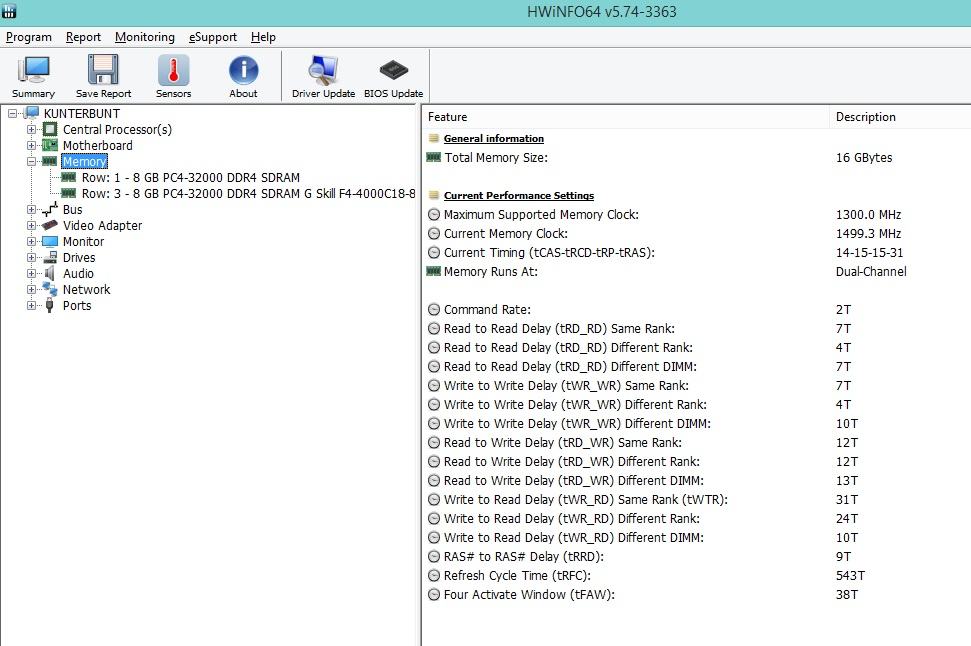The height and width of the screenshot is (646, 971).
Task: Click the Row: 1 memory stick icon
Action: tap(69, 177)
